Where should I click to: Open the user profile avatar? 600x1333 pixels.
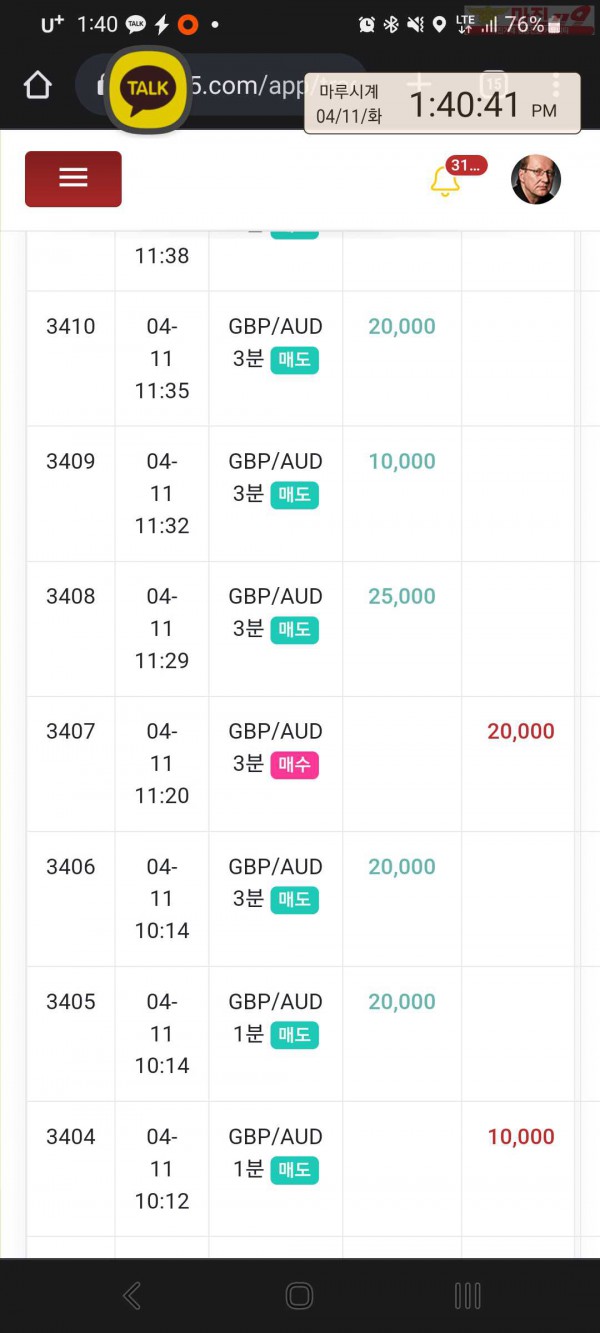tap(536, 180)
